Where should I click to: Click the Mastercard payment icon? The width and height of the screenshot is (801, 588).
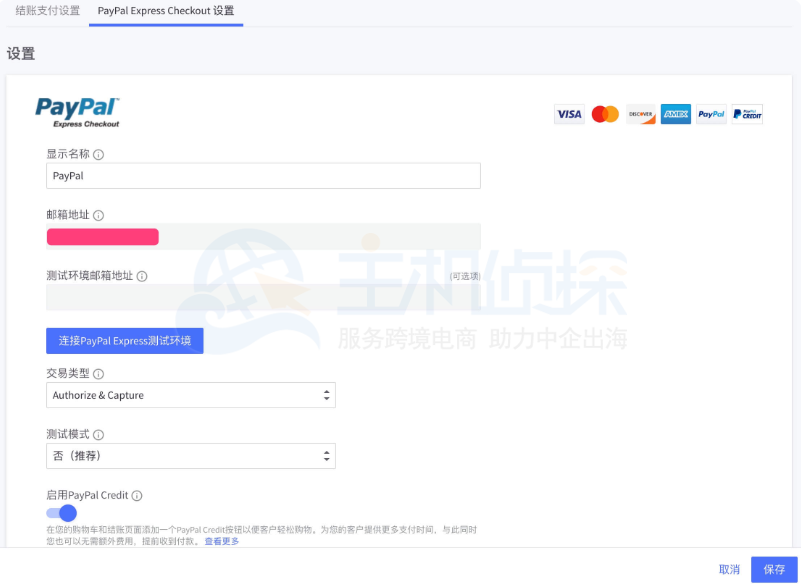[x=604, y=114]
